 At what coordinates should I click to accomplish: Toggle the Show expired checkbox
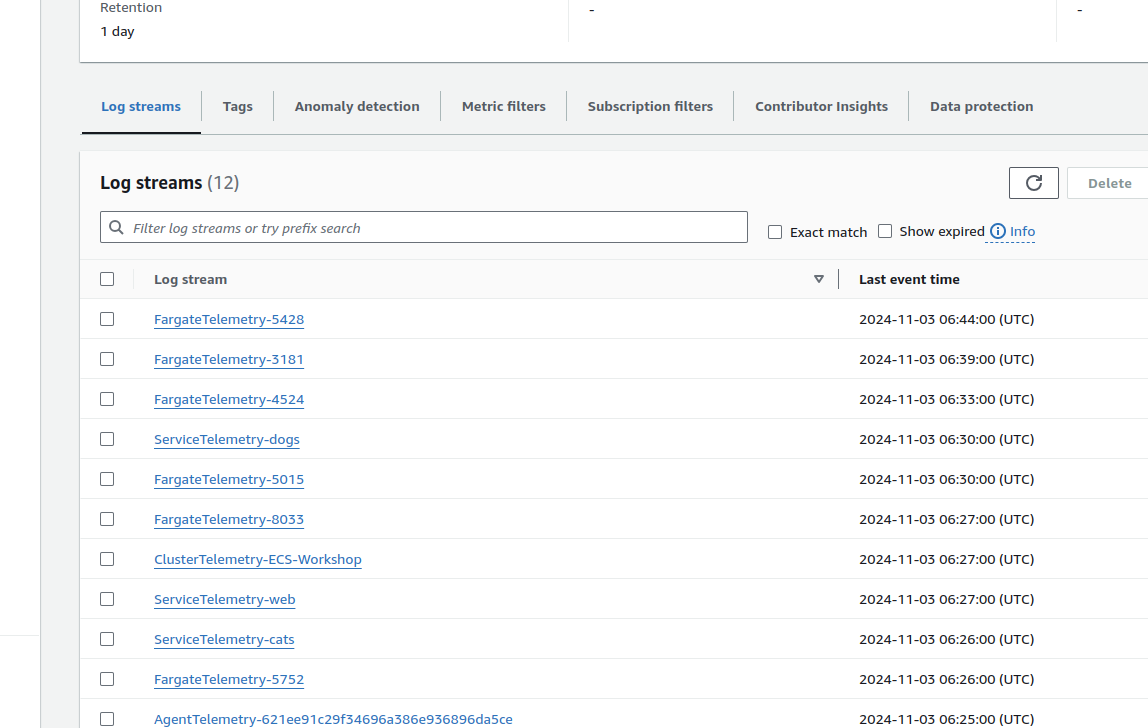(885, 231)
